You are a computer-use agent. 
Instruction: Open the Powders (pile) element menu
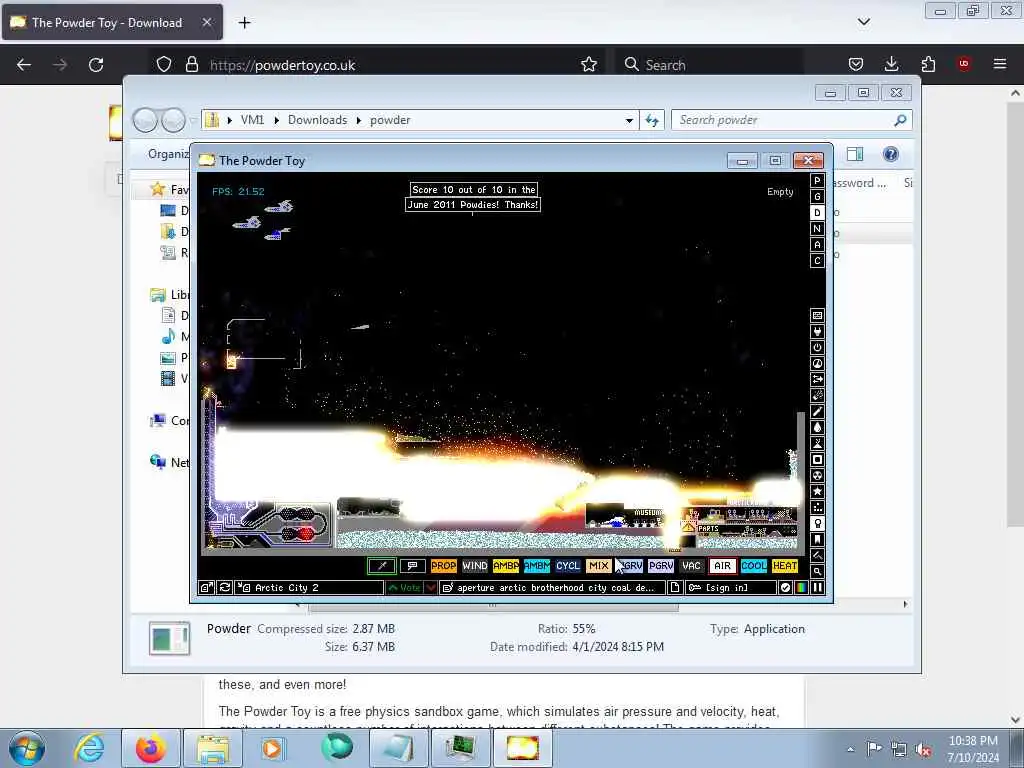[x=817, y=443]
